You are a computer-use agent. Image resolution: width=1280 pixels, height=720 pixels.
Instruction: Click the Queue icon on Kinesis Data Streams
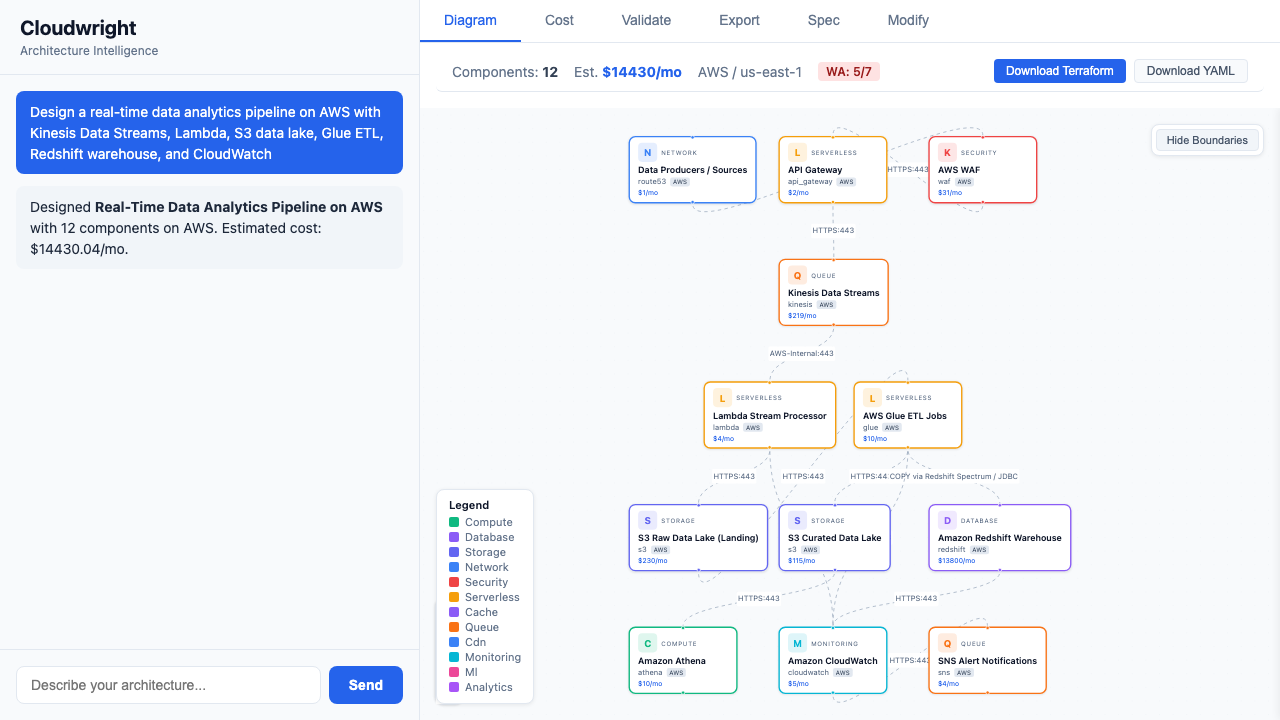coord(797,275)
